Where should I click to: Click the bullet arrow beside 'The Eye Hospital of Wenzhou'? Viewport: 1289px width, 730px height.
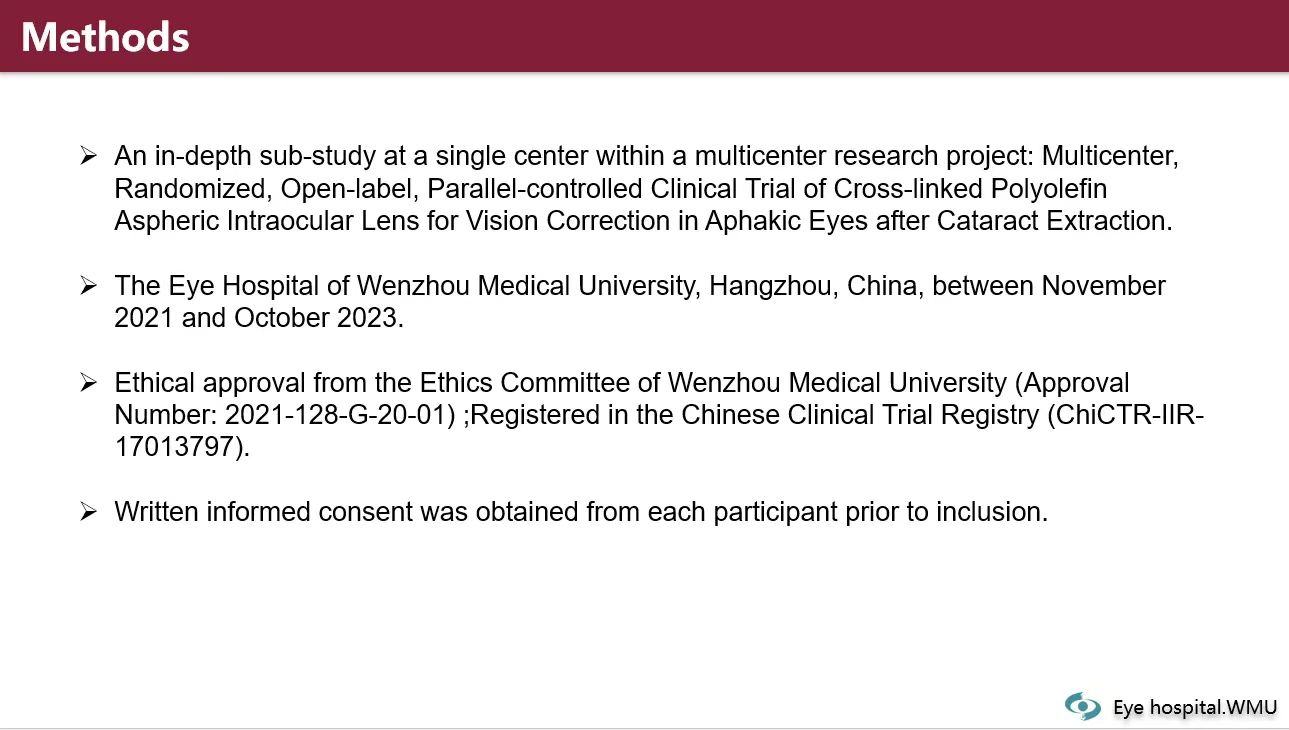click(x=88, y=286)
